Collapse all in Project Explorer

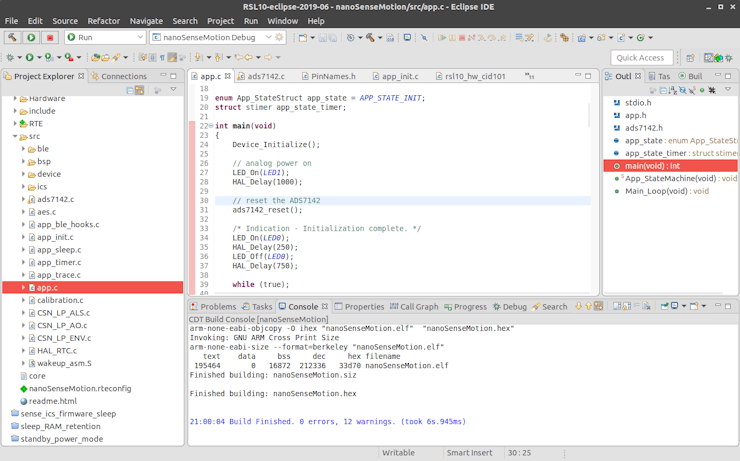point(129,90)
